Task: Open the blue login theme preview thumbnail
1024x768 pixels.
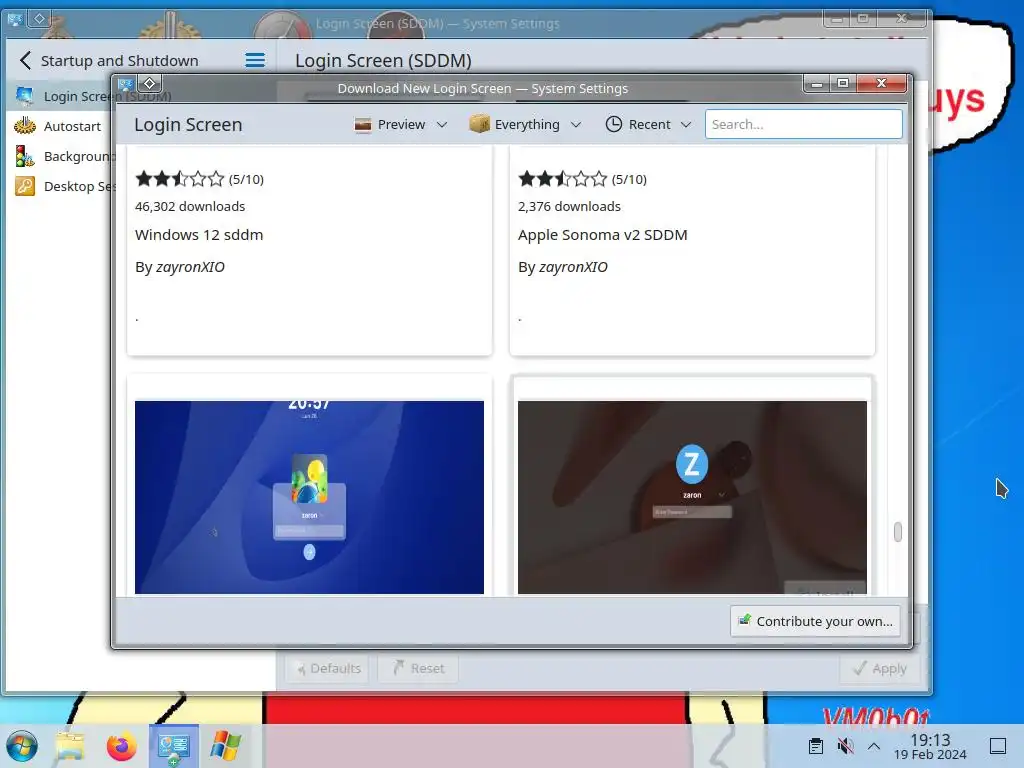Action: [x=310, y=497]
